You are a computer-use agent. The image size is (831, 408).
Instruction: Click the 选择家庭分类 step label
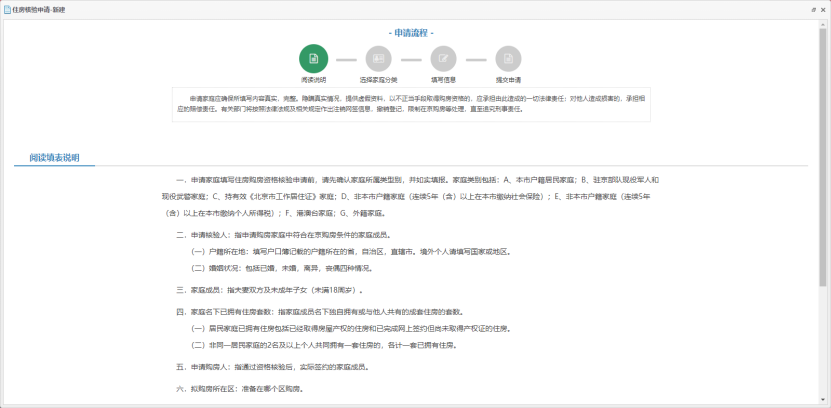click(378, 79)
